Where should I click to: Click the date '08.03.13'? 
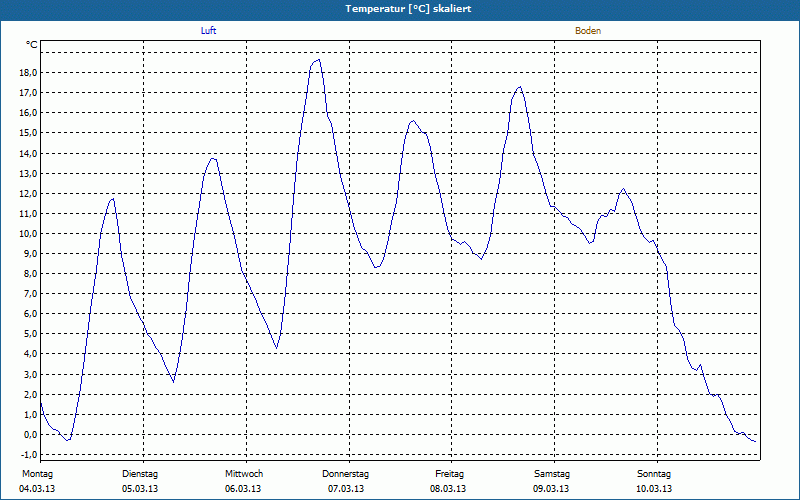point(448,489)
